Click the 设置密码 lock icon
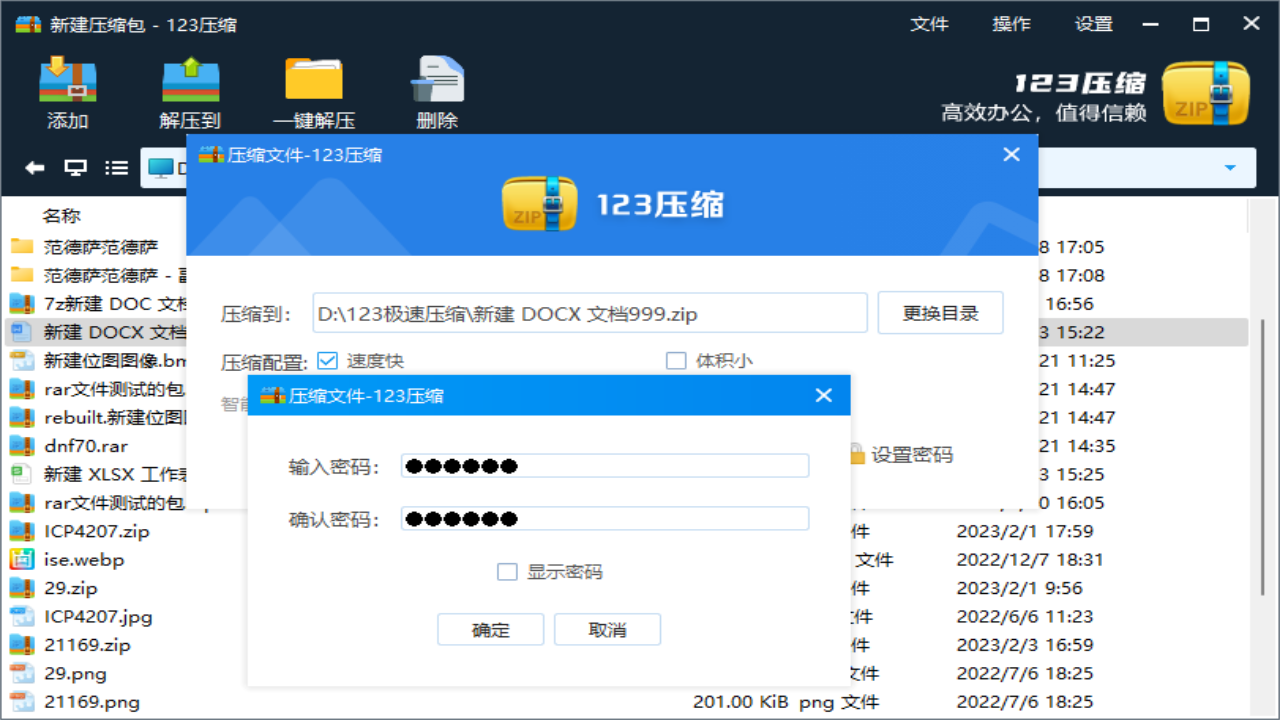This screenshot has height=720, width=1280. click(x=856, y=454)
